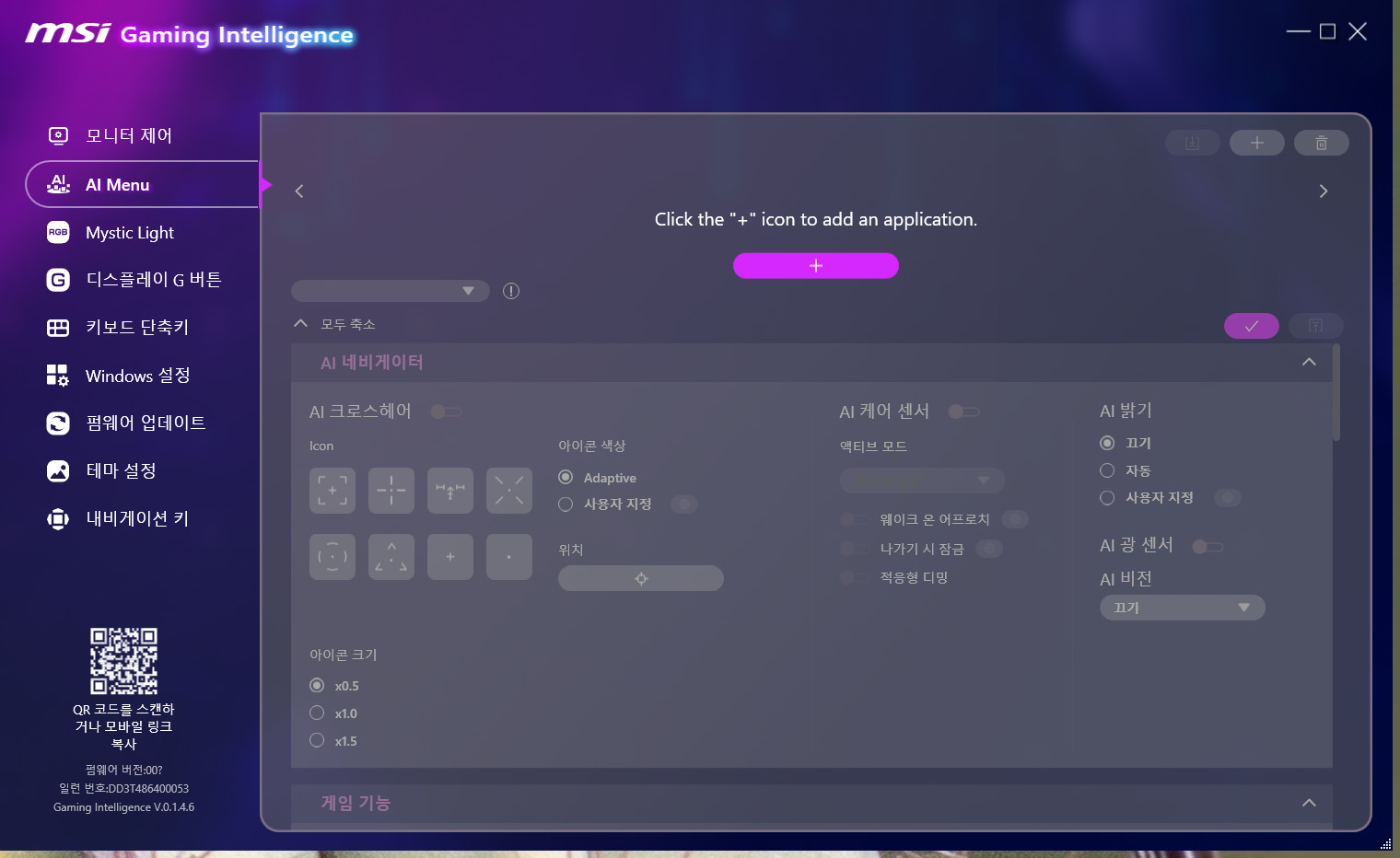Open the AI 비전 dropdown
The image size is (1400, 858).
click(1182, 608)
